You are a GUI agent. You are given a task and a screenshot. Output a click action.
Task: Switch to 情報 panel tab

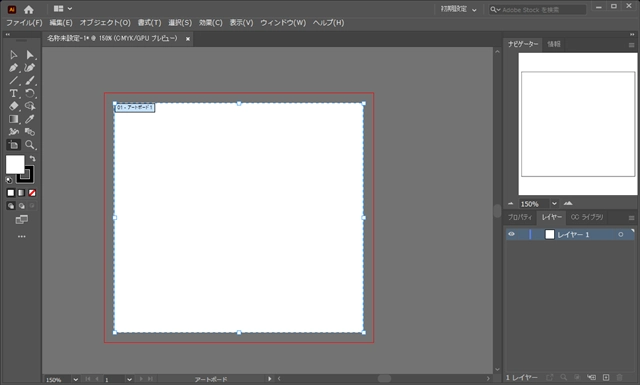click(x=554, y=44)
